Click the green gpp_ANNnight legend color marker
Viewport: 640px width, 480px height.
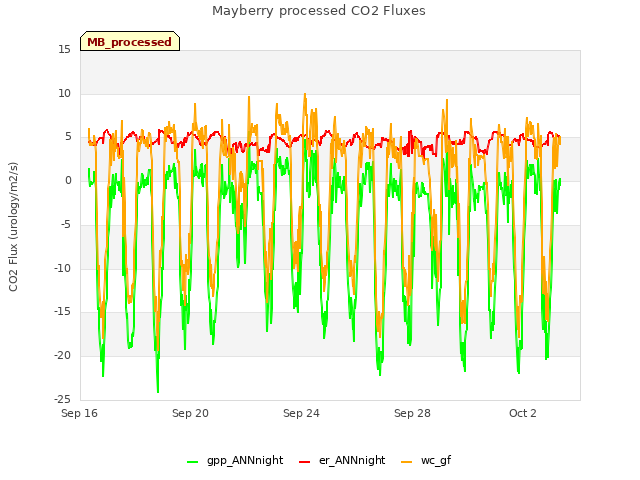click(x=192, y=462)
